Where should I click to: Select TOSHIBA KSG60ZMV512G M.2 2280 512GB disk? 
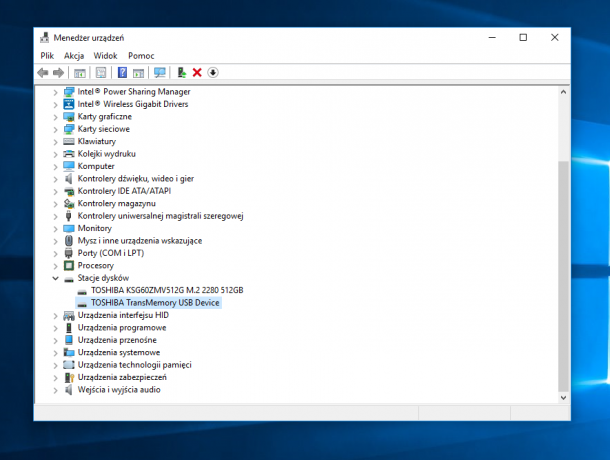click(167, 290)
